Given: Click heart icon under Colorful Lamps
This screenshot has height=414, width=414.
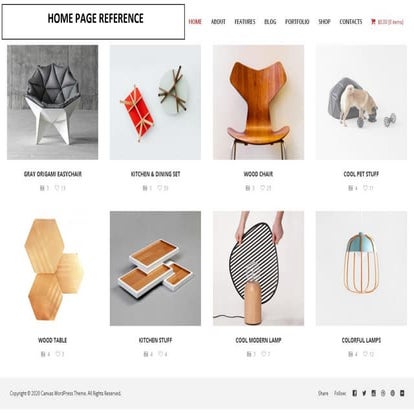Looking at the screenshot, I should pyautogui.click(x=365, y=354).
